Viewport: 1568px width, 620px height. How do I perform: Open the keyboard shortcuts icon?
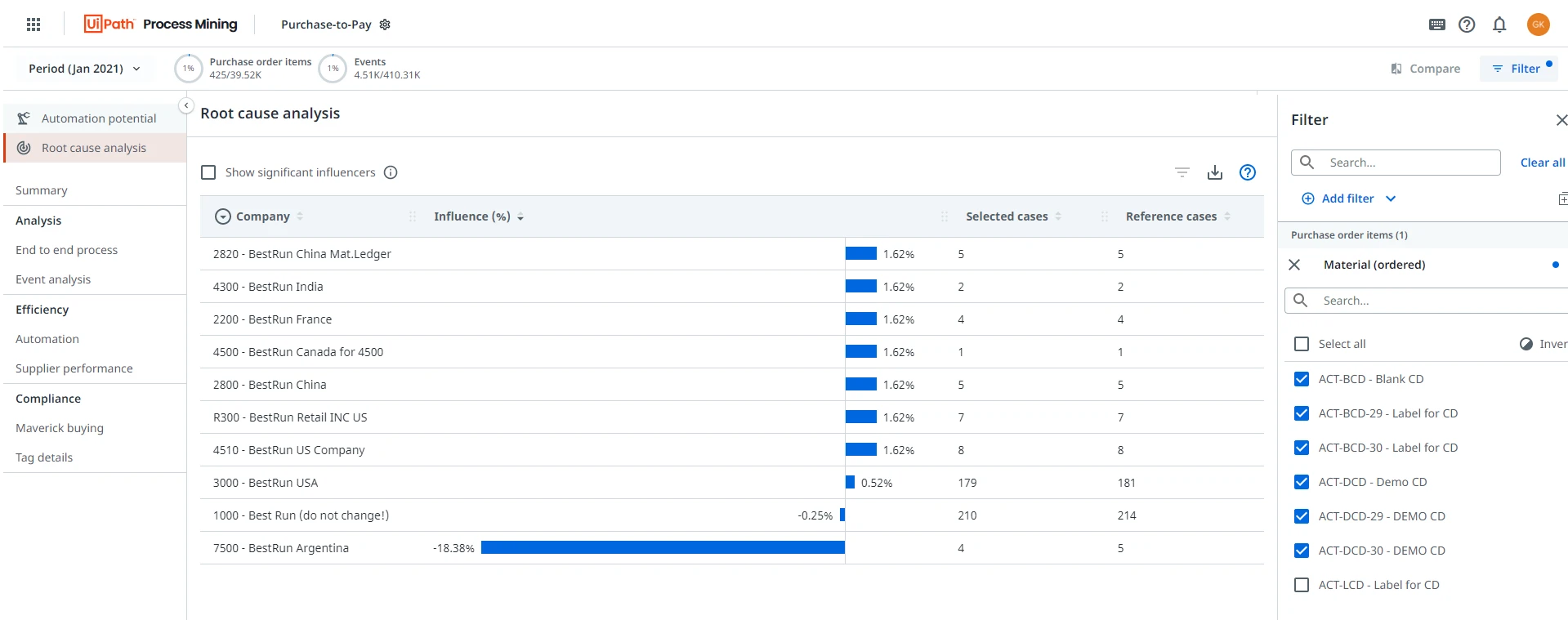click(1437, 25)
